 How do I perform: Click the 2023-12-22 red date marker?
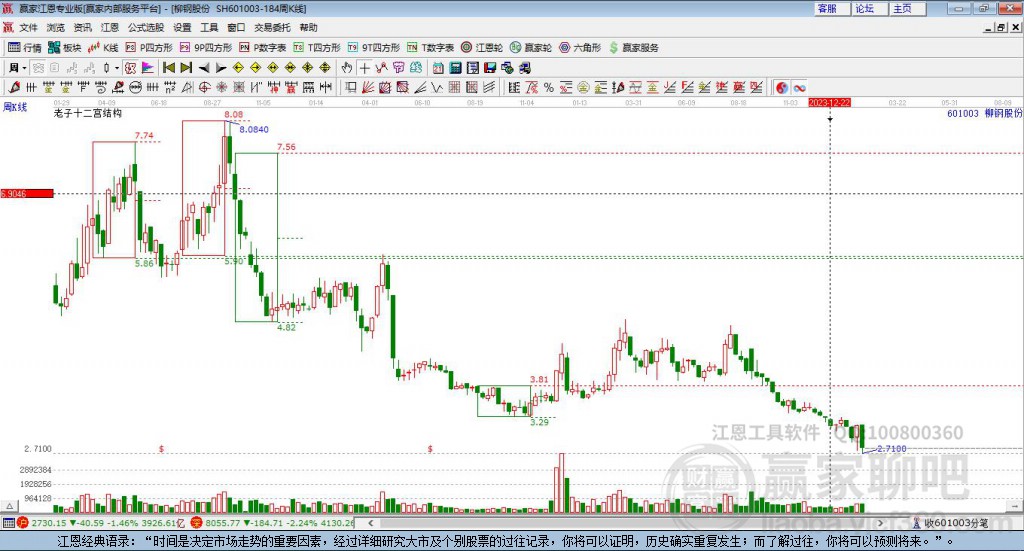829,102
